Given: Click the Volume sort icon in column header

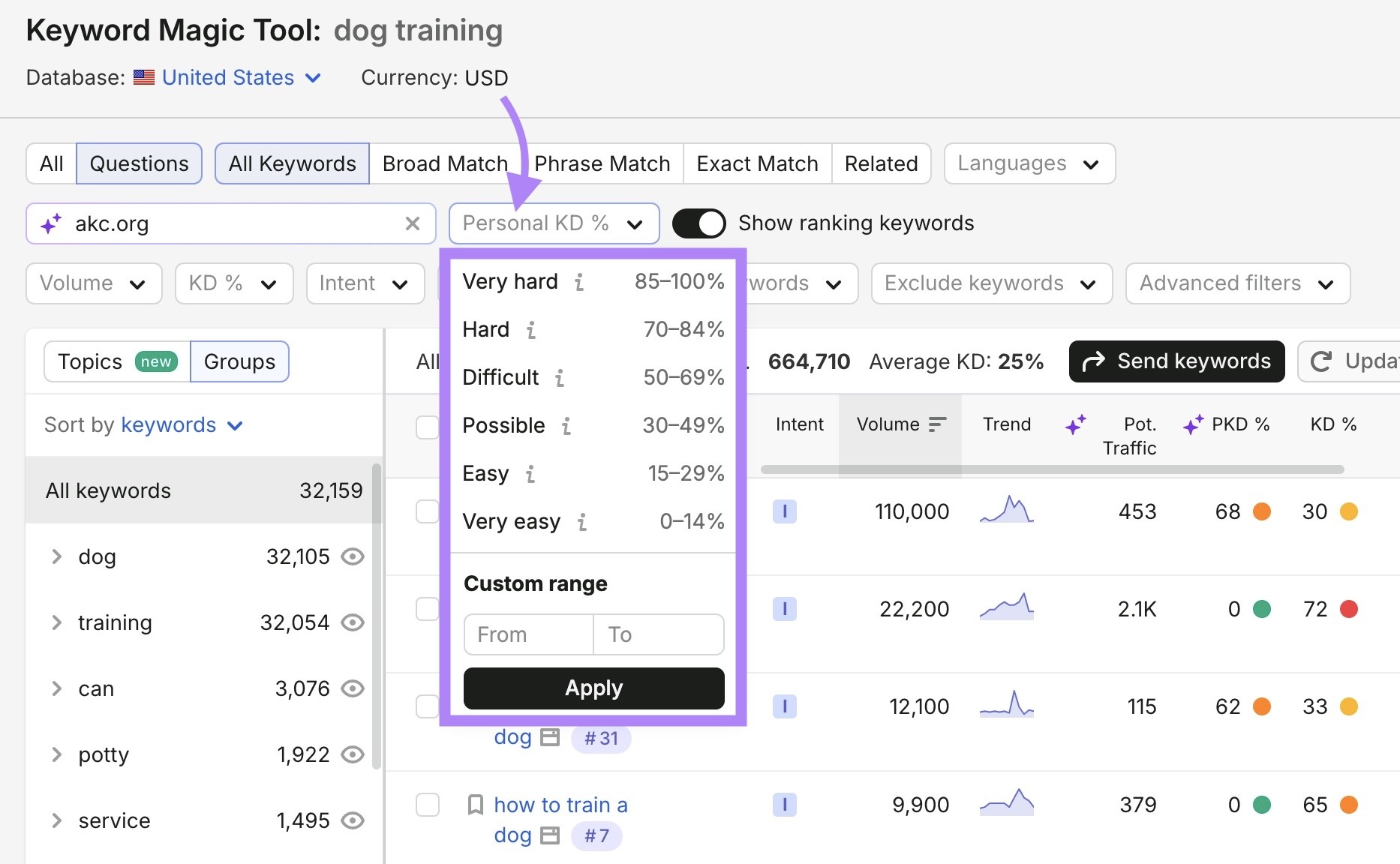Looking at the screenshot, I should (937, 424).
